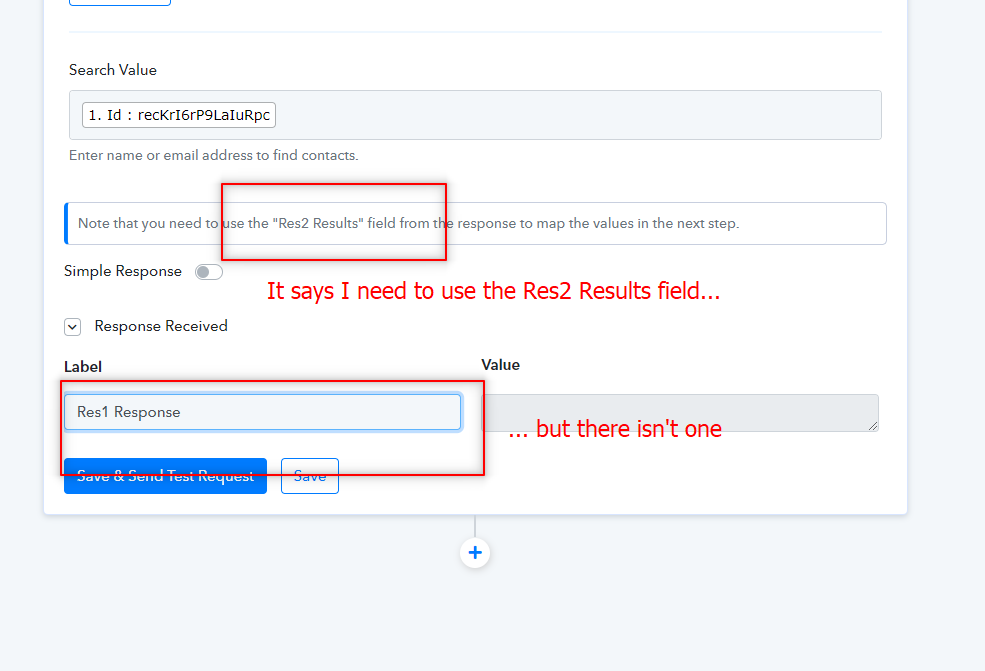Click the plus icon to add step
Image resolution: width=985 pixels, height=671 pixels.
475,553
